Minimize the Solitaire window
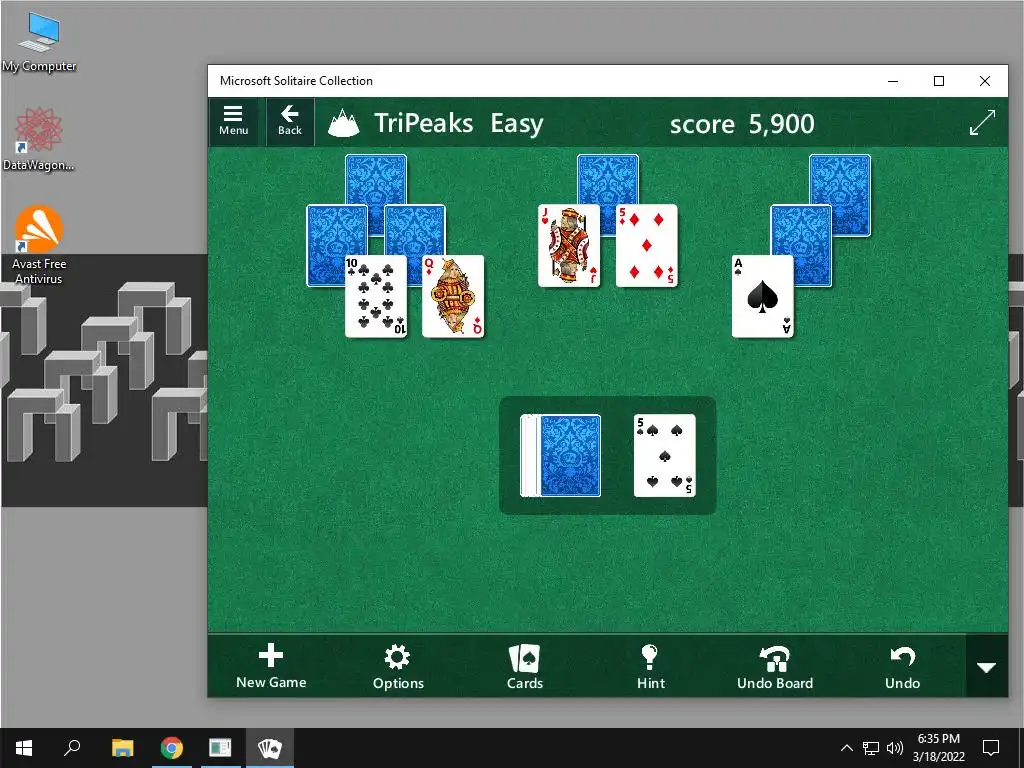 (x=893, y=81)
